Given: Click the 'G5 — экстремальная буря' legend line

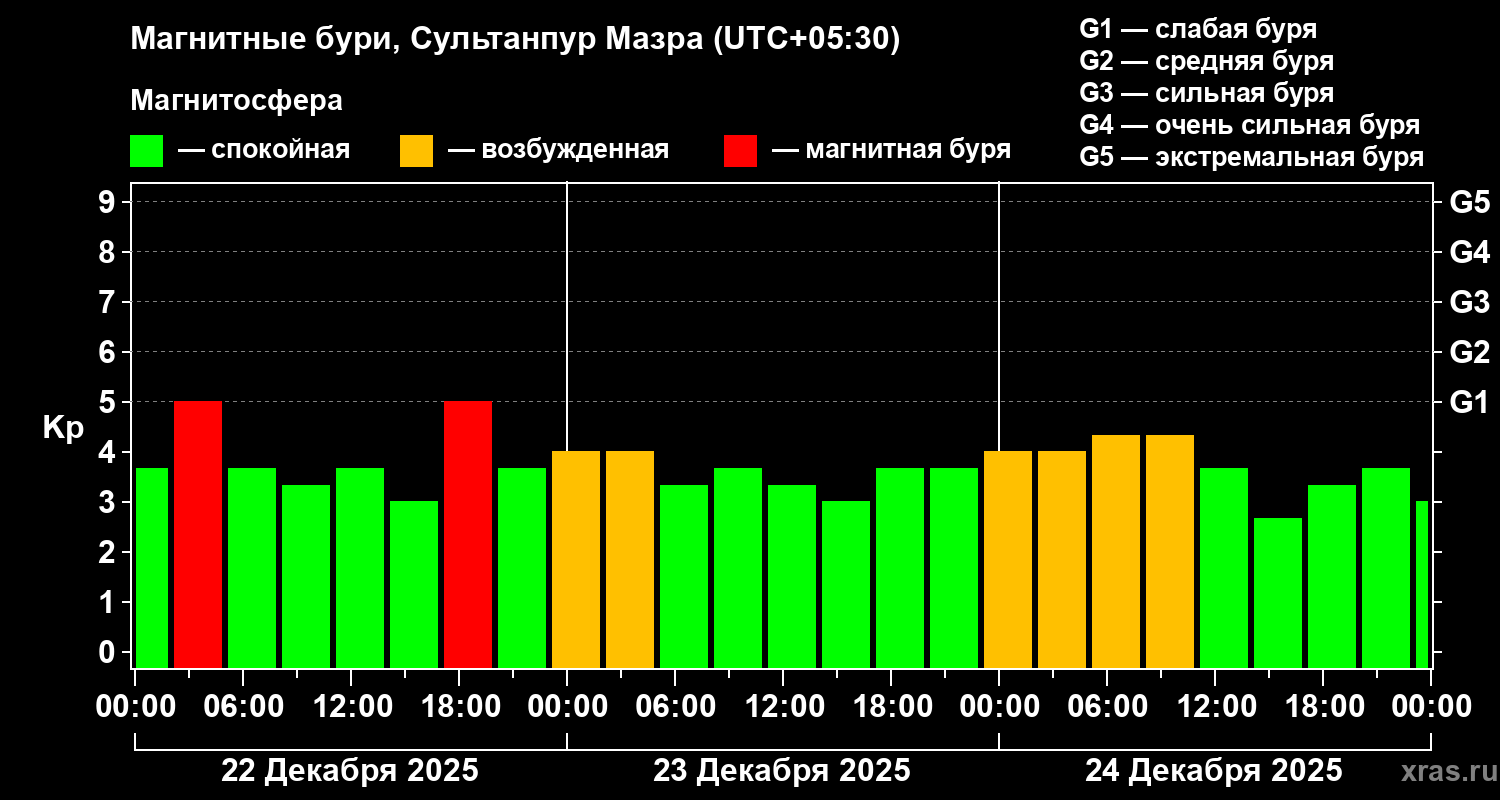Looking at the screenshot, I should [1252, 158].
